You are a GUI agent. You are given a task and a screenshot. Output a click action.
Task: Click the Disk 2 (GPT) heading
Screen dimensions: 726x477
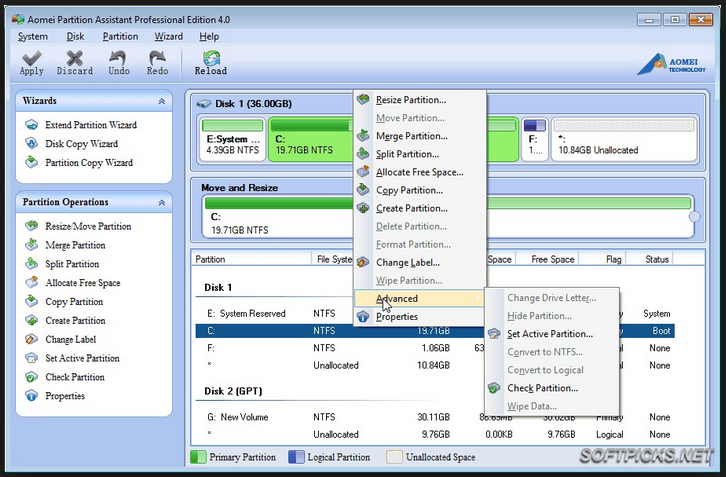(233, 391)
